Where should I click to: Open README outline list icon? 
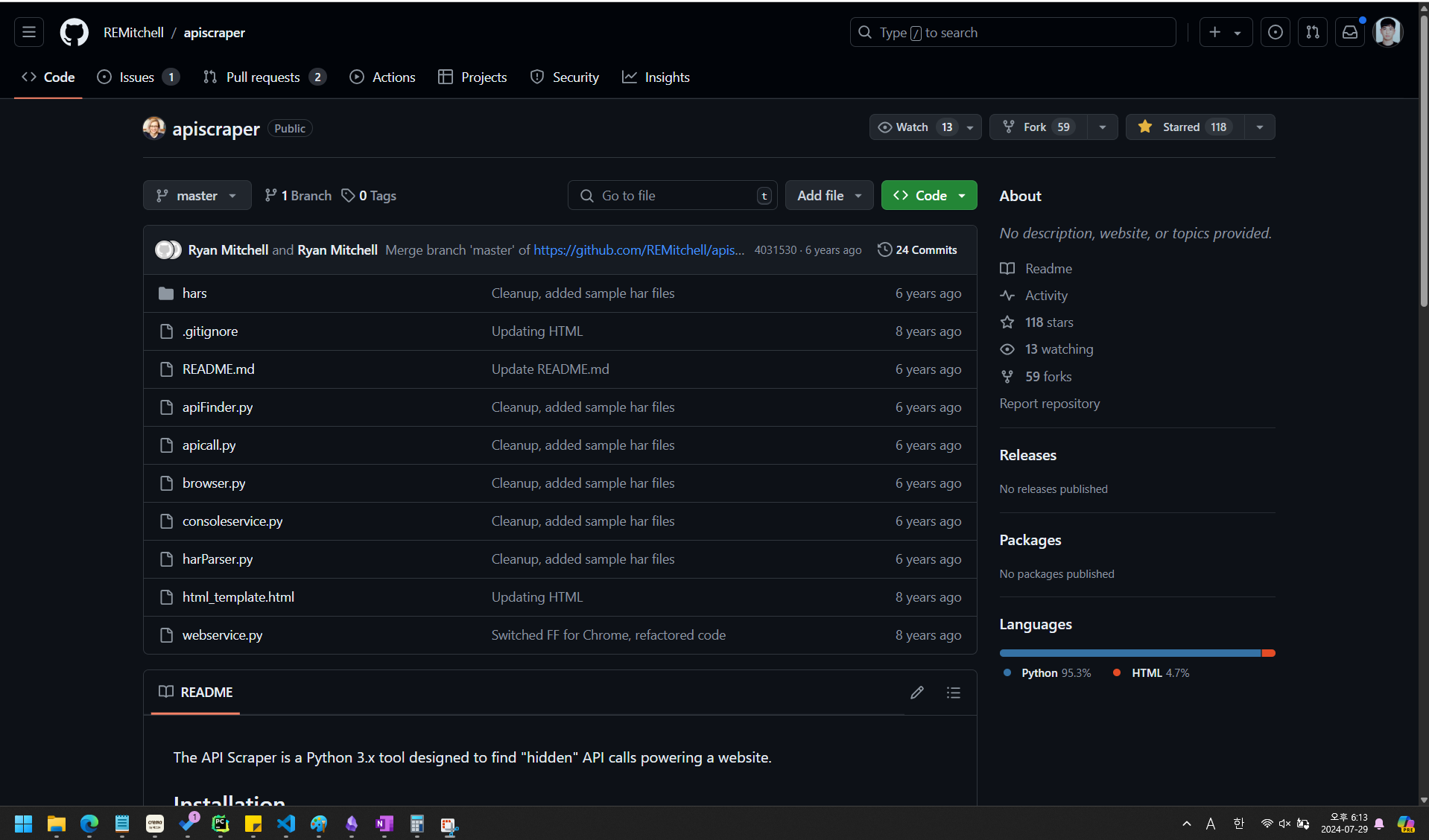(x=954, y=693)
